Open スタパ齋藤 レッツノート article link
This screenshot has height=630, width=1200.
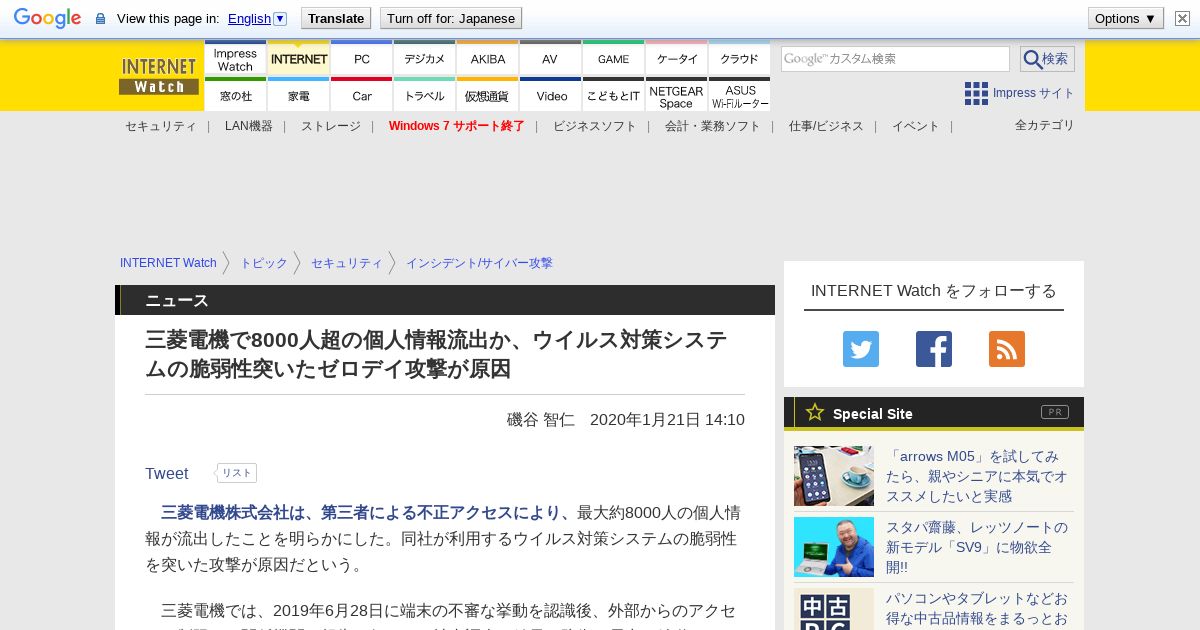click(976, 547)
